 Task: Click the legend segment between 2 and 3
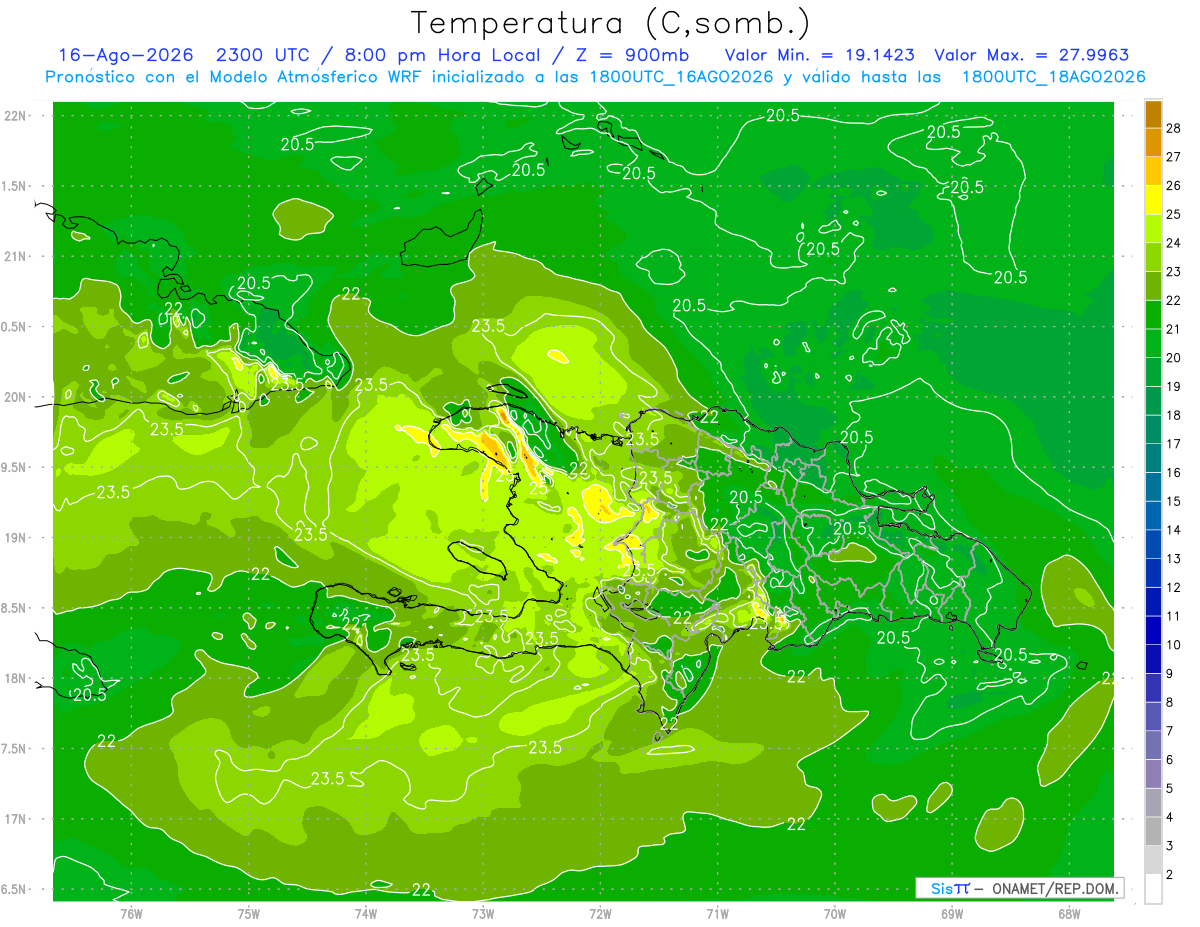(1153, 860)
